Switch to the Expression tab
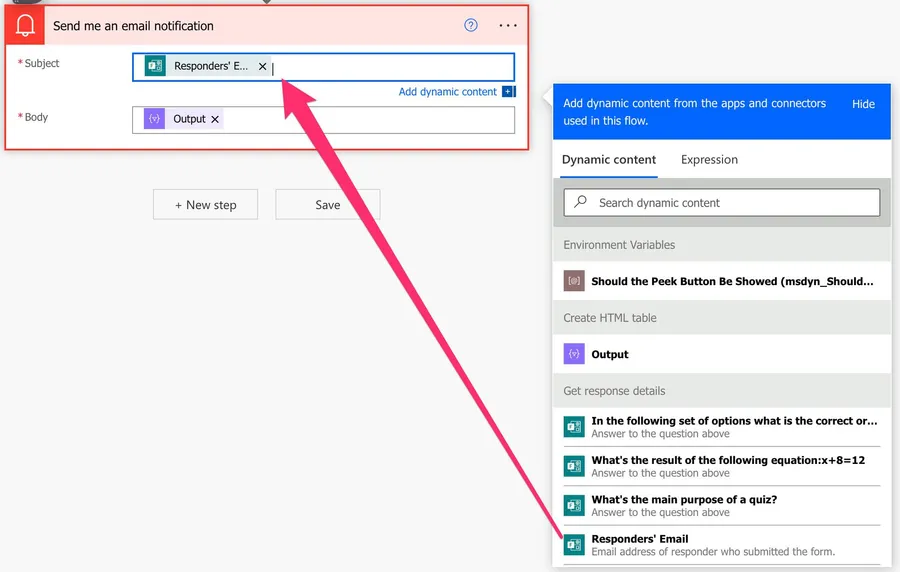The width and height of the screenshot is (900, 572). pos(709,160)
